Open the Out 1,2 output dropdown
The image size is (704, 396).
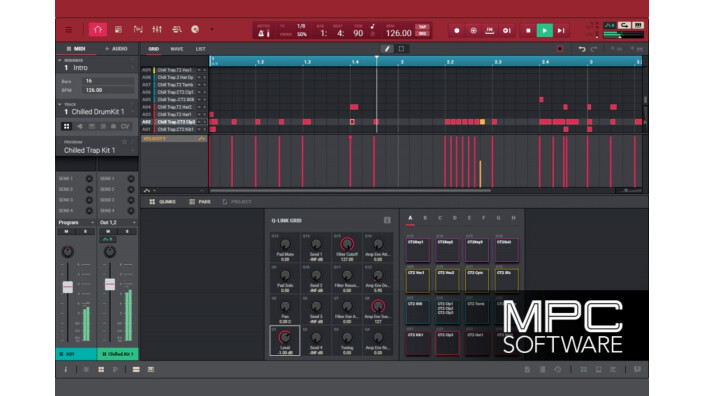point(118,223)
